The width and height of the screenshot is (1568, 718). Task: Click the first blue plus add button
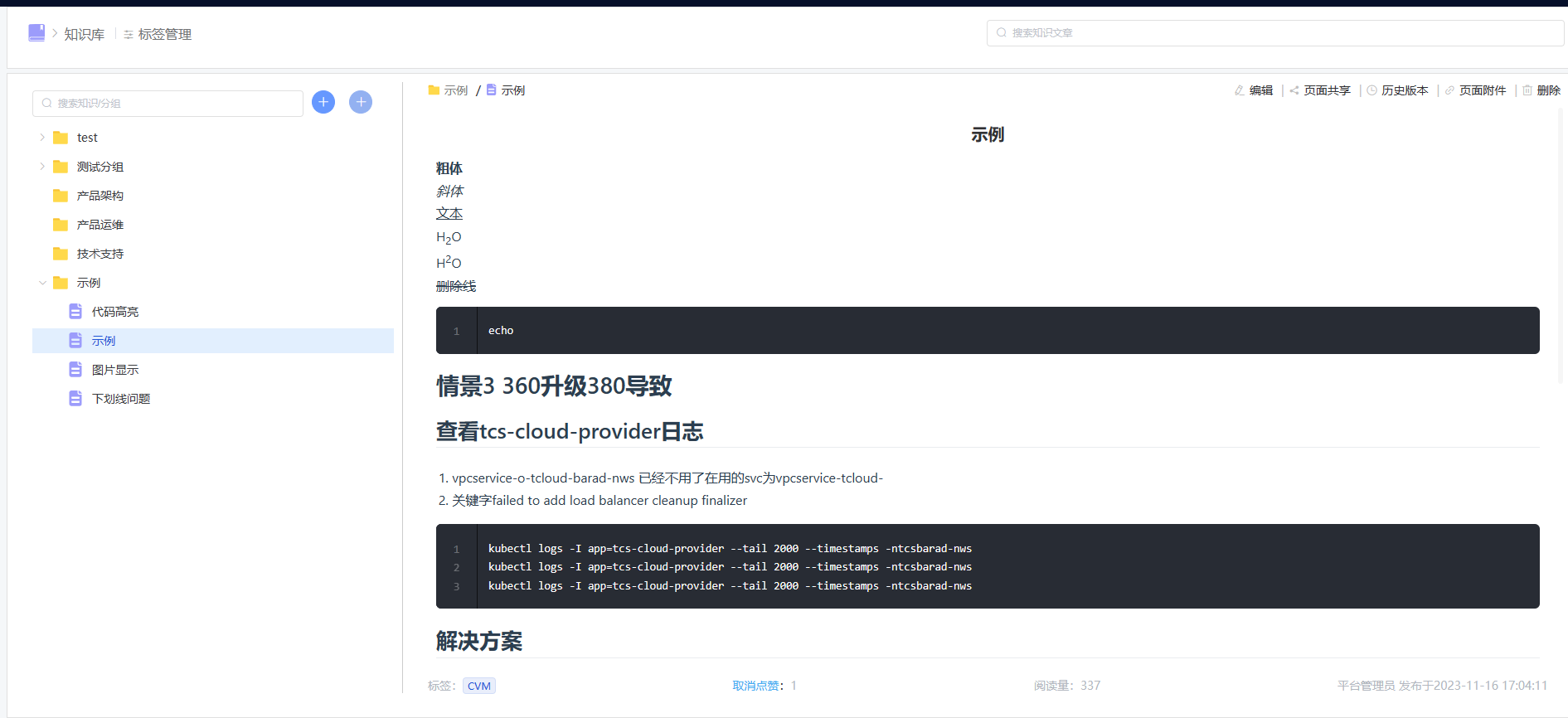(x=323, y=102)
